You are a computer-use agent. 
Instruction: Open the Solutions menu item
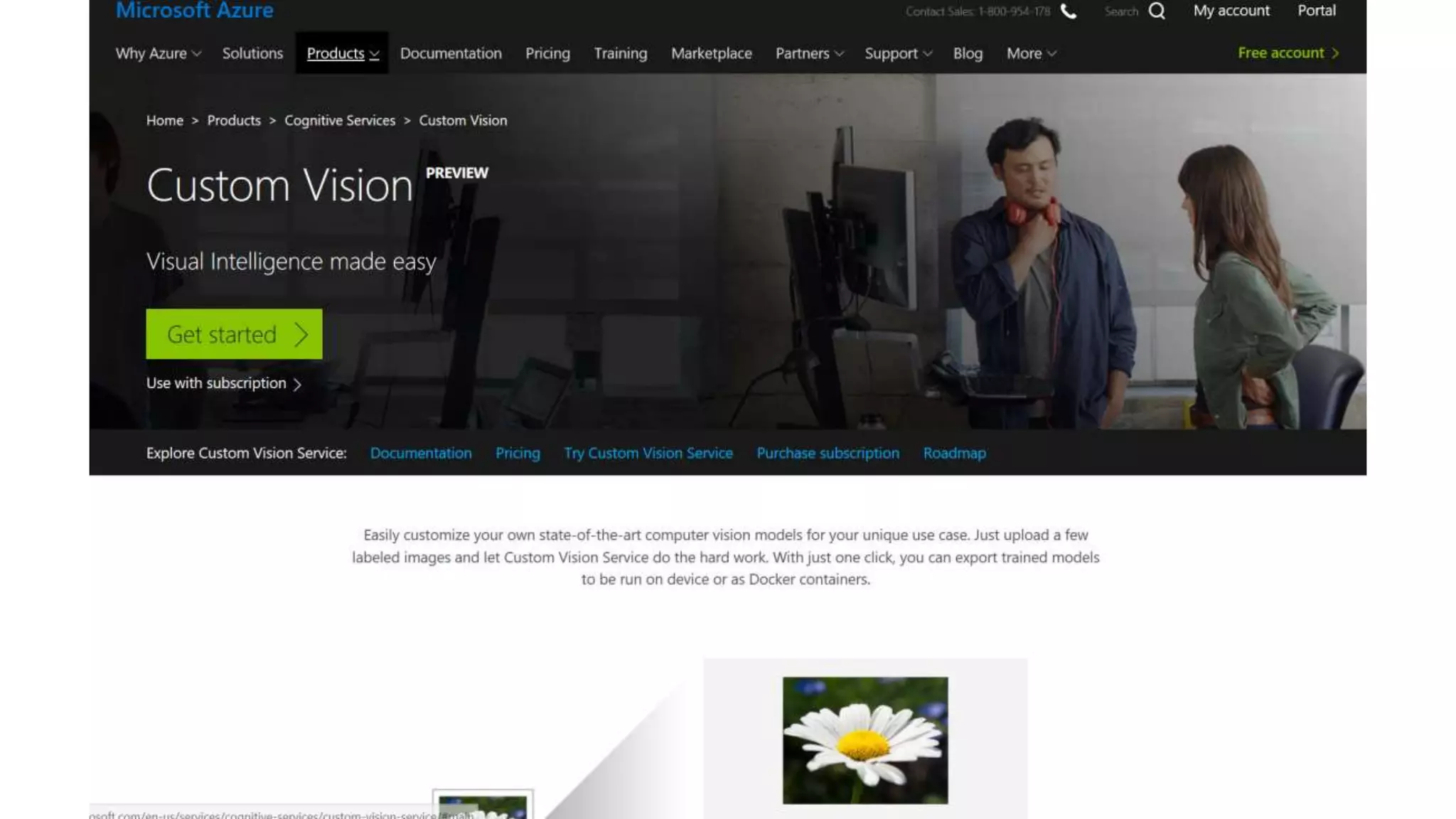click(252, 53)
